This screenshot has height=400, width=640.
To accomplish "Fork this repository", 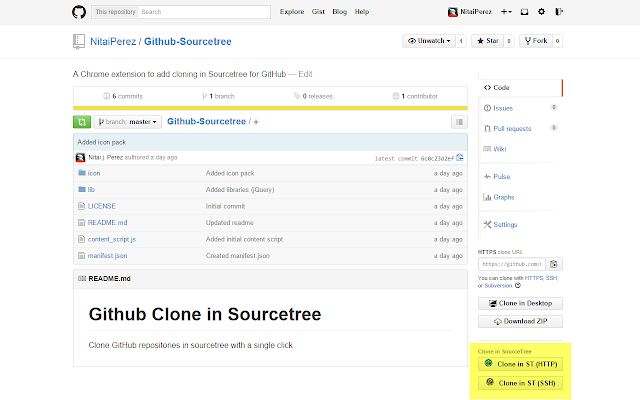I will click(x=536, y=41).
